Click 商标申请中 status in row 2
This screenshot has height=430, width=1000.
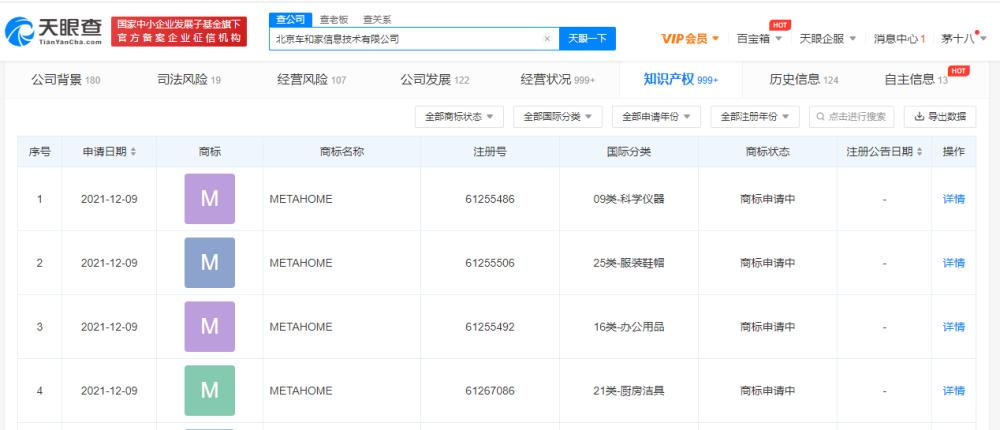pos(768,263)
